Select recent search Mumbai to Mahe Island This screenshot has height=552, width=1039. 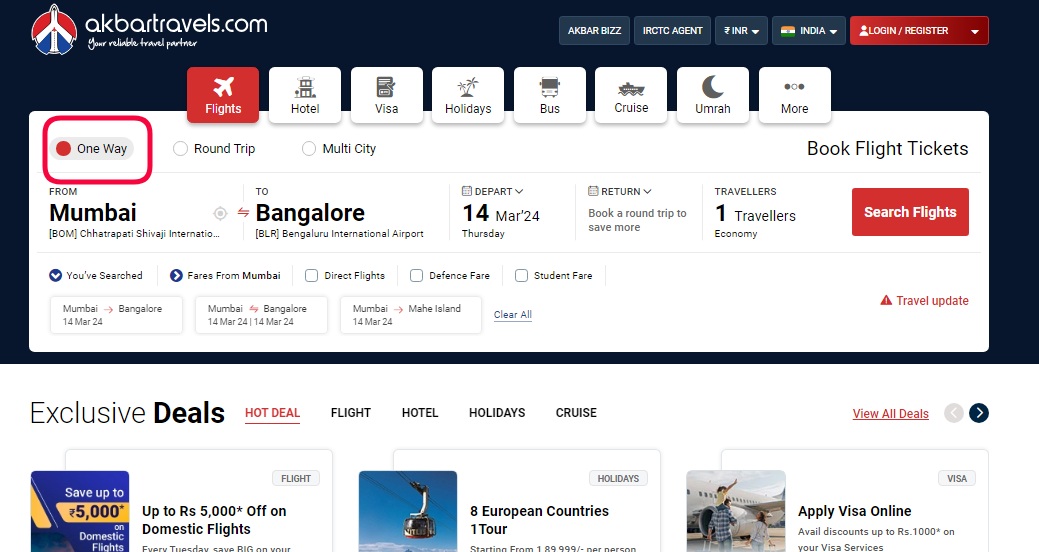[x=411, y=315]
